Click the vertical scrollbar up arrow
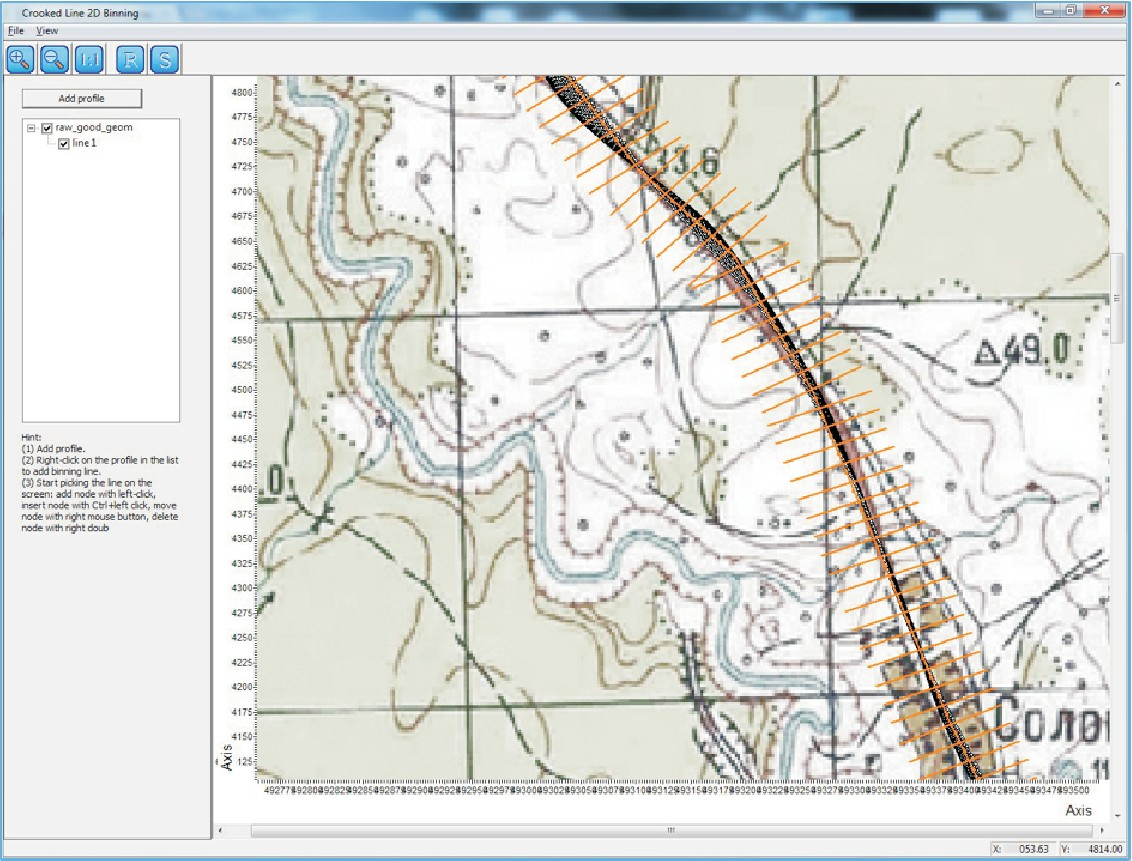This screenshot has height=861, width=1132. tap(1118, 83)
